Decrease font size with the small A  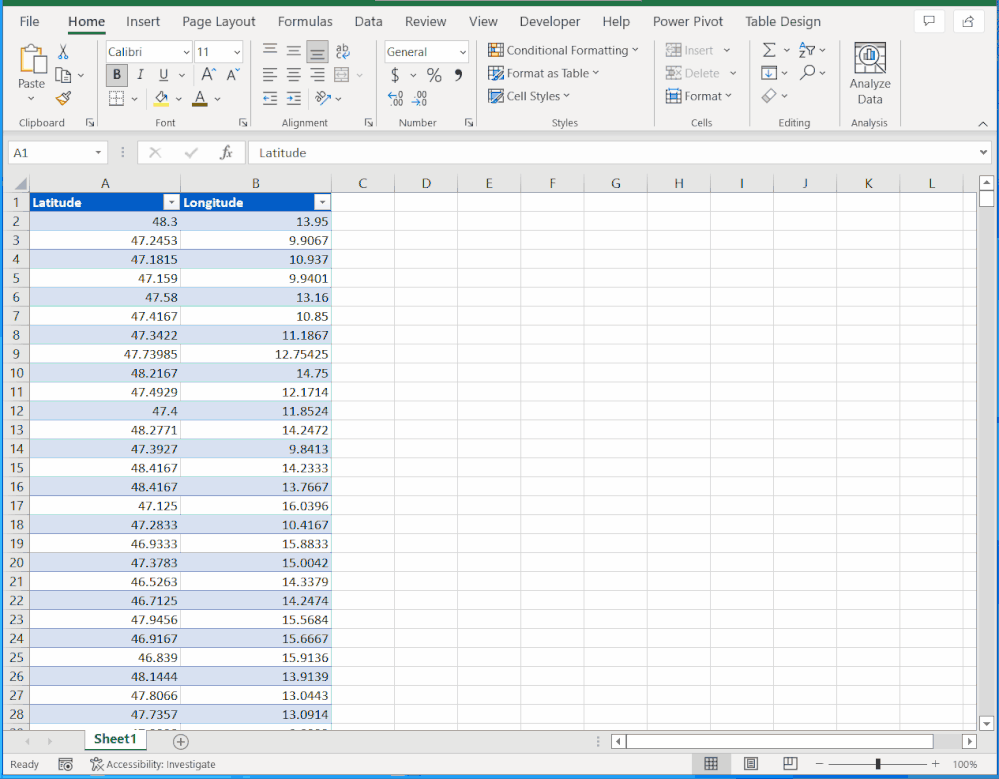tap(233, 75)
